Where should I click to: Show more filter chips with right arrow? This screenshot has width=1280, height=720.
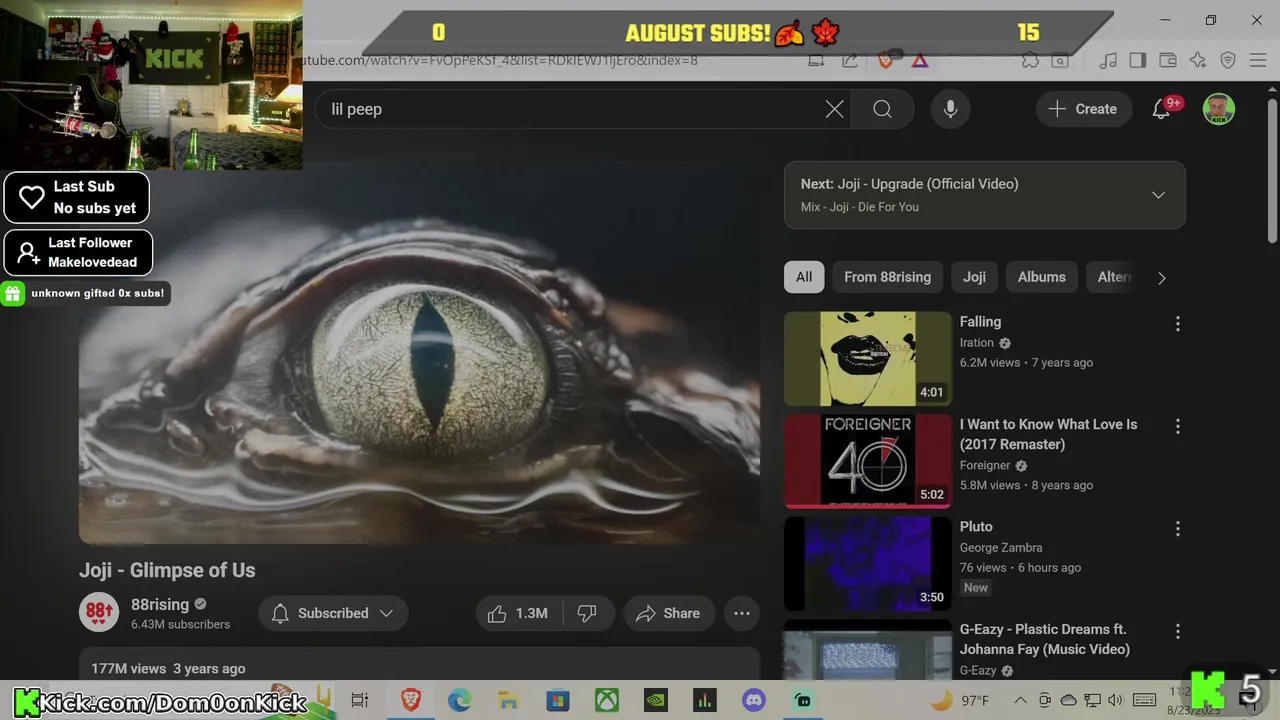point(1161,278)
